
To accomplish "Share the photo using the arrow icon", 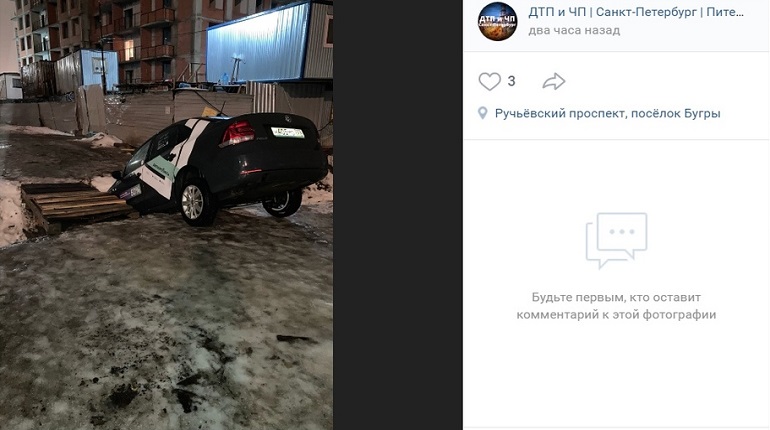I will coord(554,81).
